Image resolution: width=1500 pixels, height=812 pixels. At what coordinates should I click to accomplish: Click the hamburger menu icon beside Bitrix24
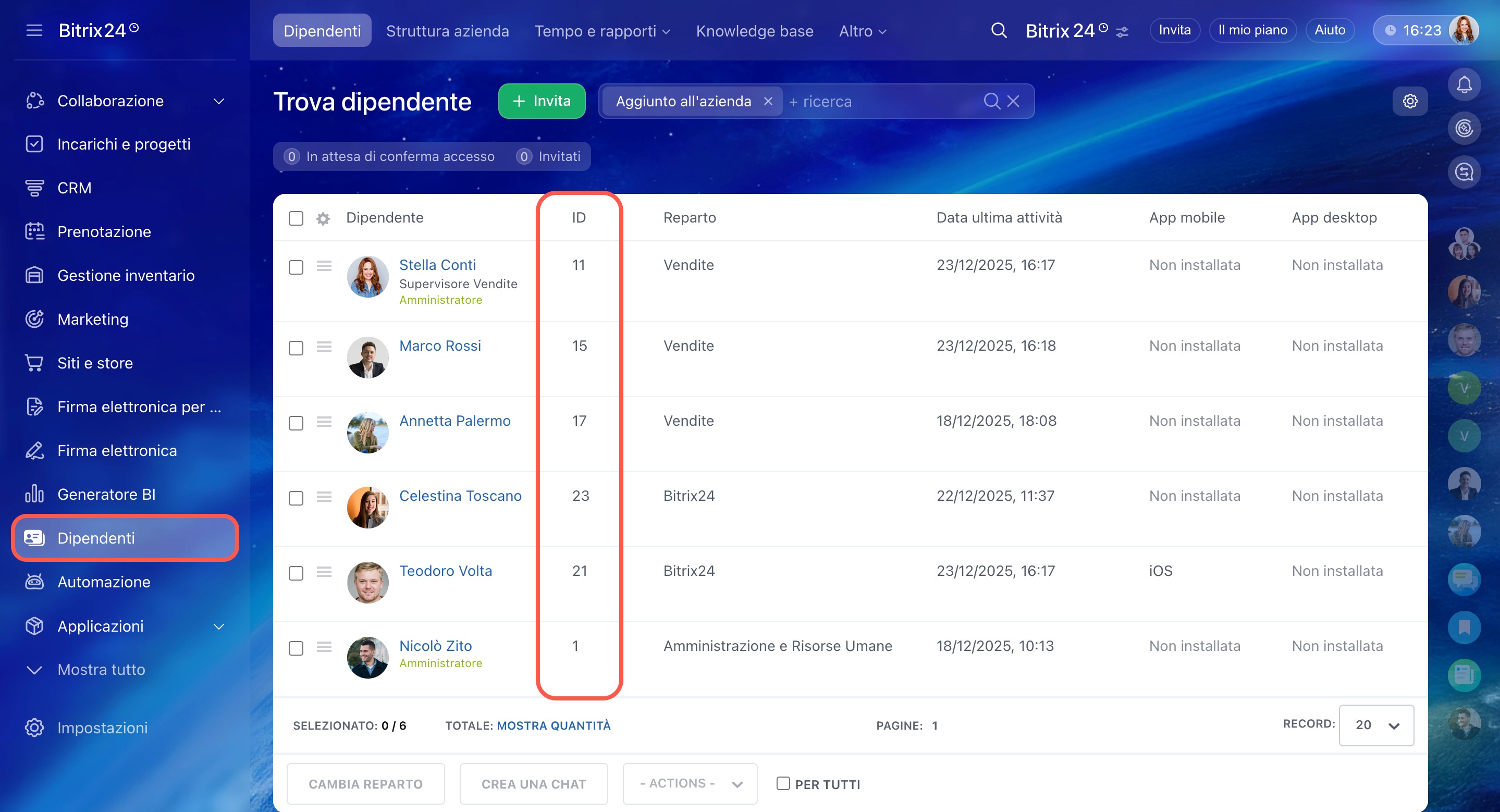(x=34, y=30)
